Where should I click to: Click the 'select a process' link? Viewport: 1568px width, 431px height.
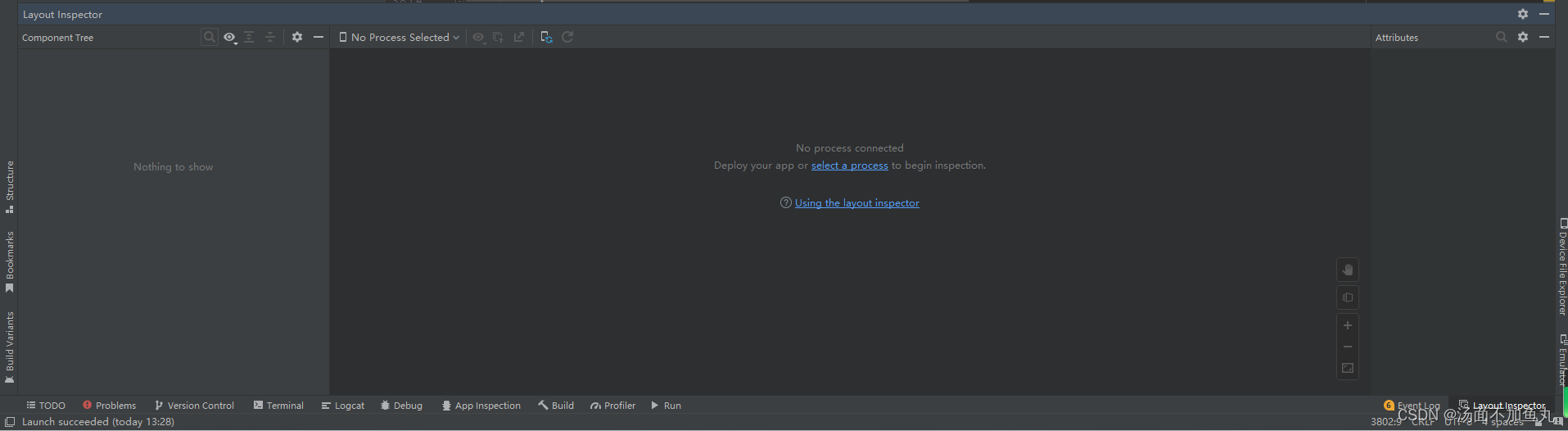pos(849,166)
